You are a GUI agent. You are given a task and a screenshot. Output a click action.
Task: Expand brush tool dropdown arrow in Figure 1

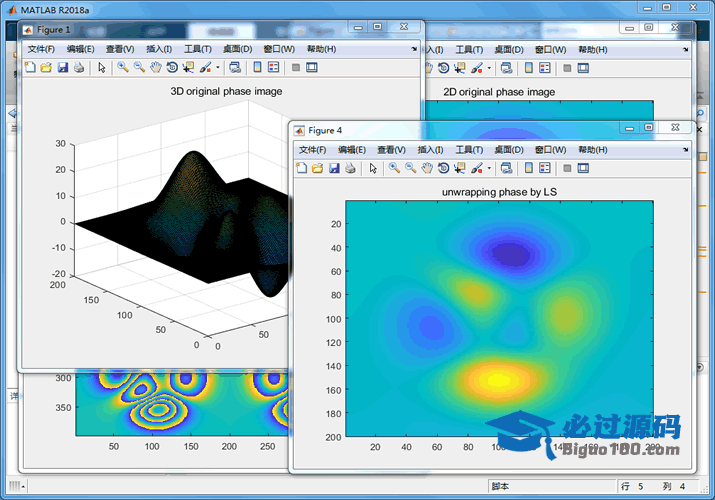click(x=217, y=68)
